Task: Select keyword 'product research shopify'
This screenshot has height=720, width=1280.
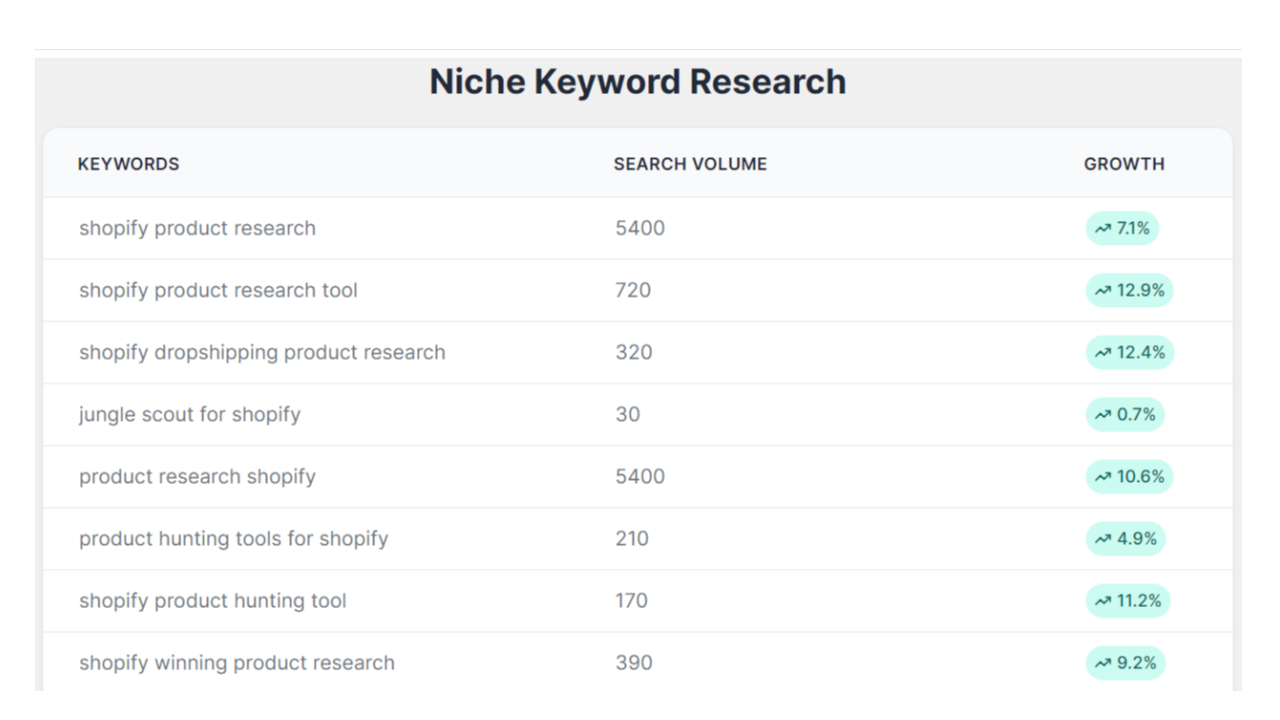Action: pos(197,476)
